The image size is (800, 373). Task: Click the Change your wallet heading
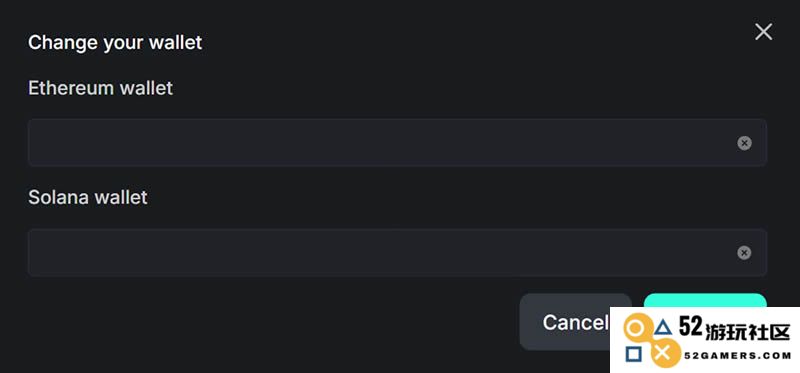click(115, 42)
